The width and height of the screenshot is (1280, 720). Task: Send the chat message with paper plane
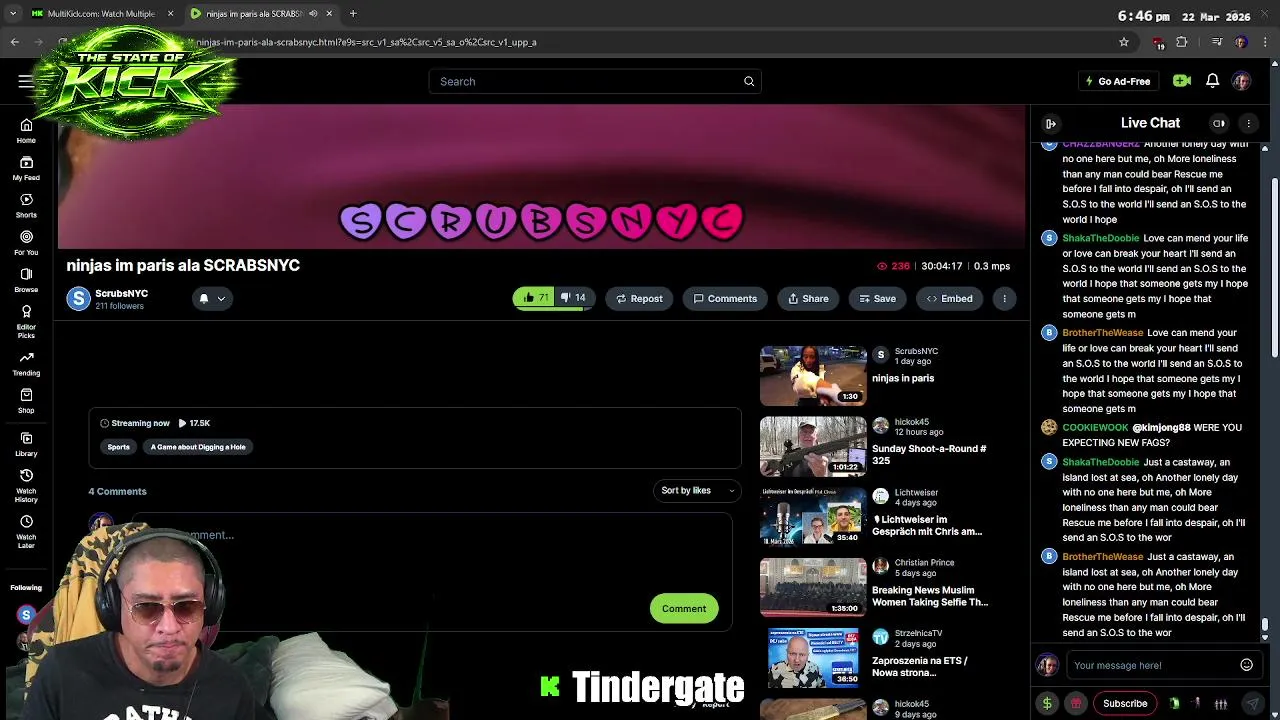tap(1251, 703)
